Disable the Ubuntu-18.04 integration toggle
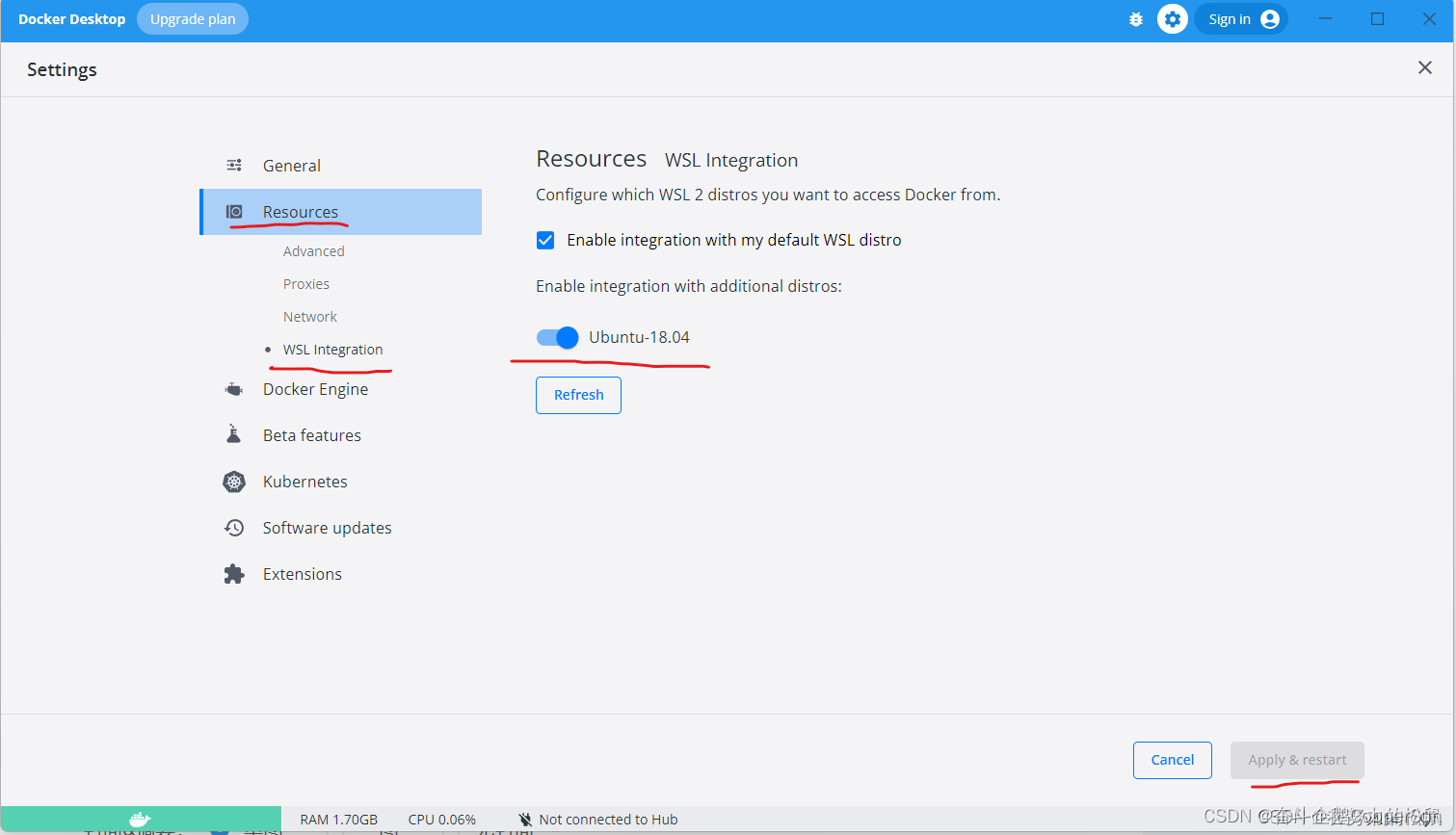This screenshot has height=835, width=1456. point(556,337)
